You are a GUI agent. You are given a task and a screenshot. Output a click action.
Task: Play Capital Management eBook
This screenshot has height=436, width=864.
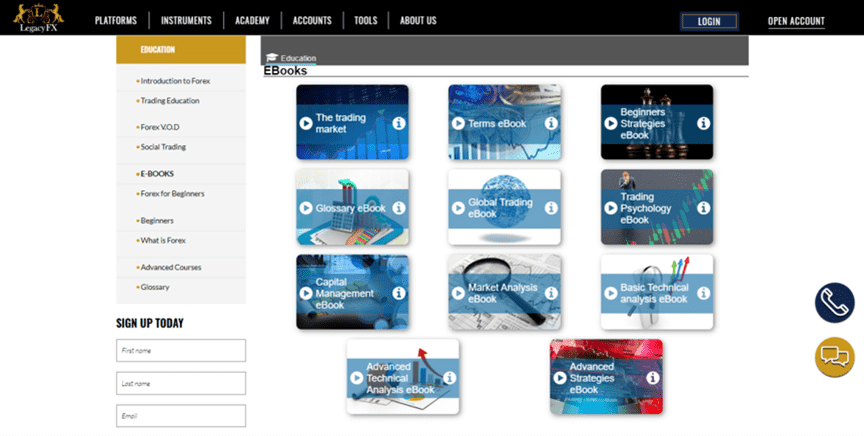306,293
